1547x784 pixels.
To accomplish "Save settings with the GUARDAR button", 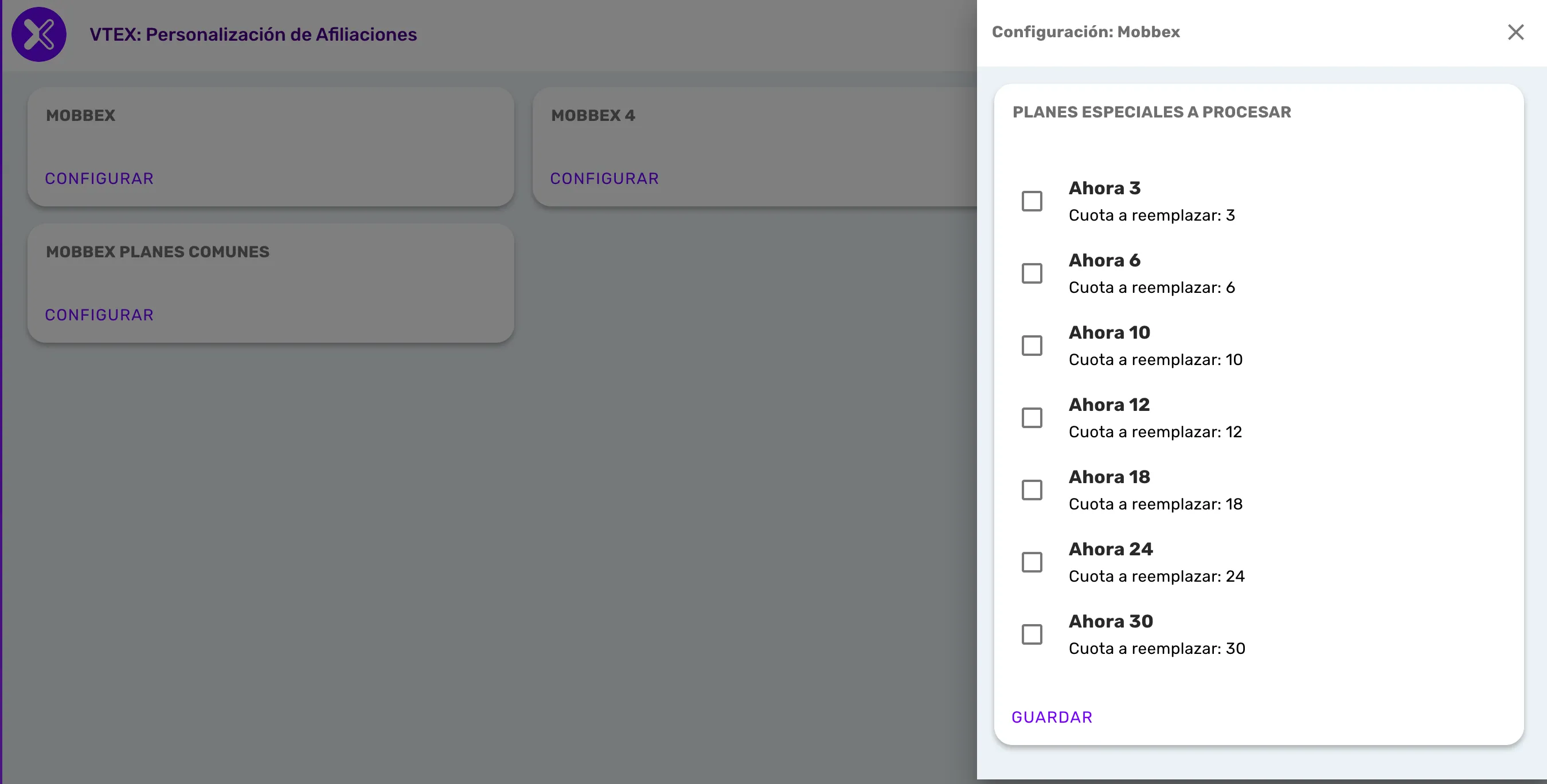I will [x=1052, y=717].
